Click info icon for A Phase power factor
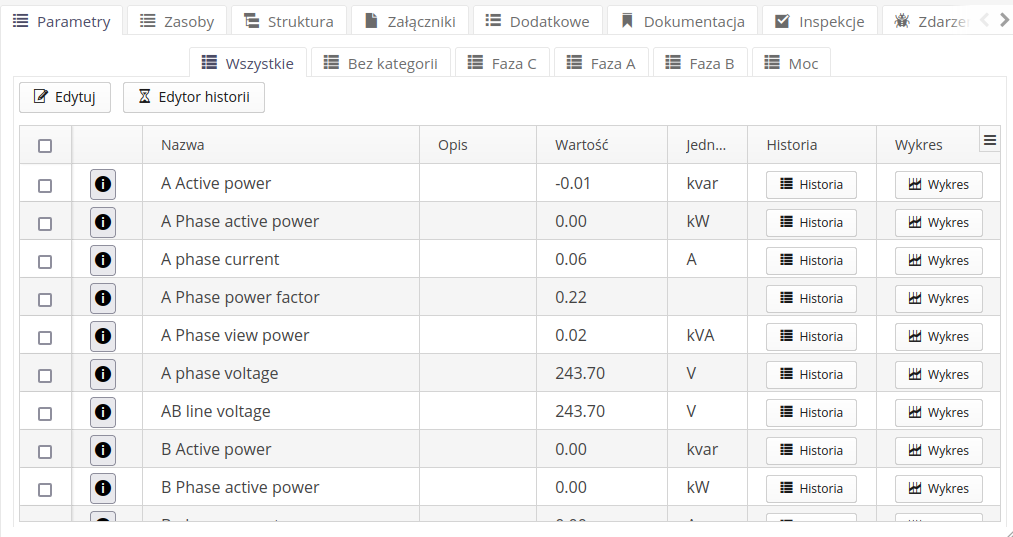This screenshot has width=1013, height=537. tap(102, 298)
